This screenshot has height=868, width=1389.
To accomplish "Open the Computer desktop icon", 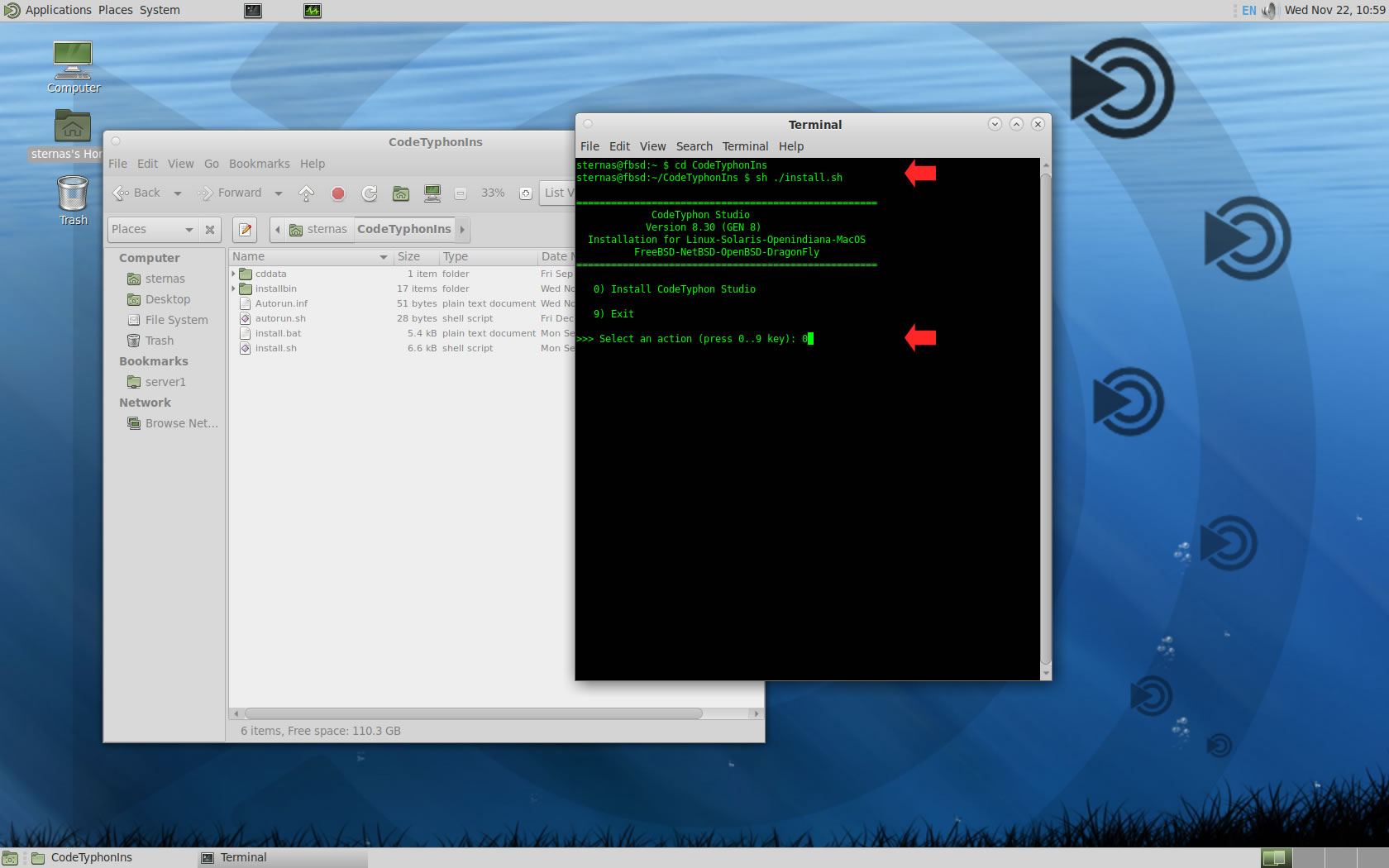I will point(74,67).
